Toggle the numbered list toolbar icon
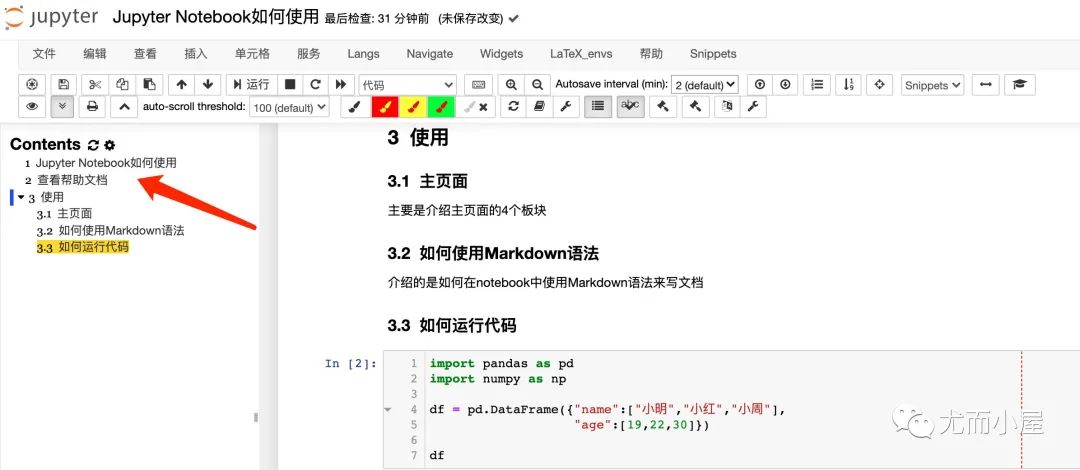 click(817, 84)
